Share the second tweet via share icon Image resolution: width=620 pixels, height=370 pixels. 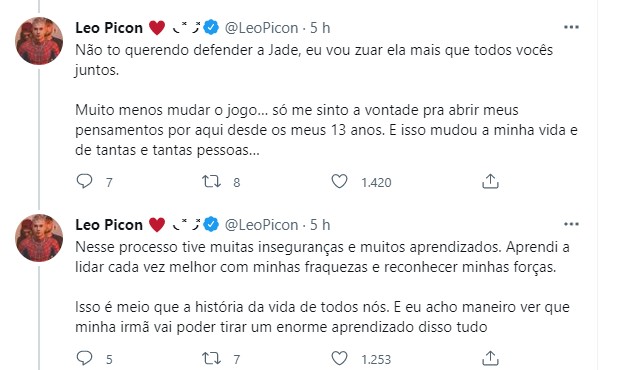coord(490,358)
